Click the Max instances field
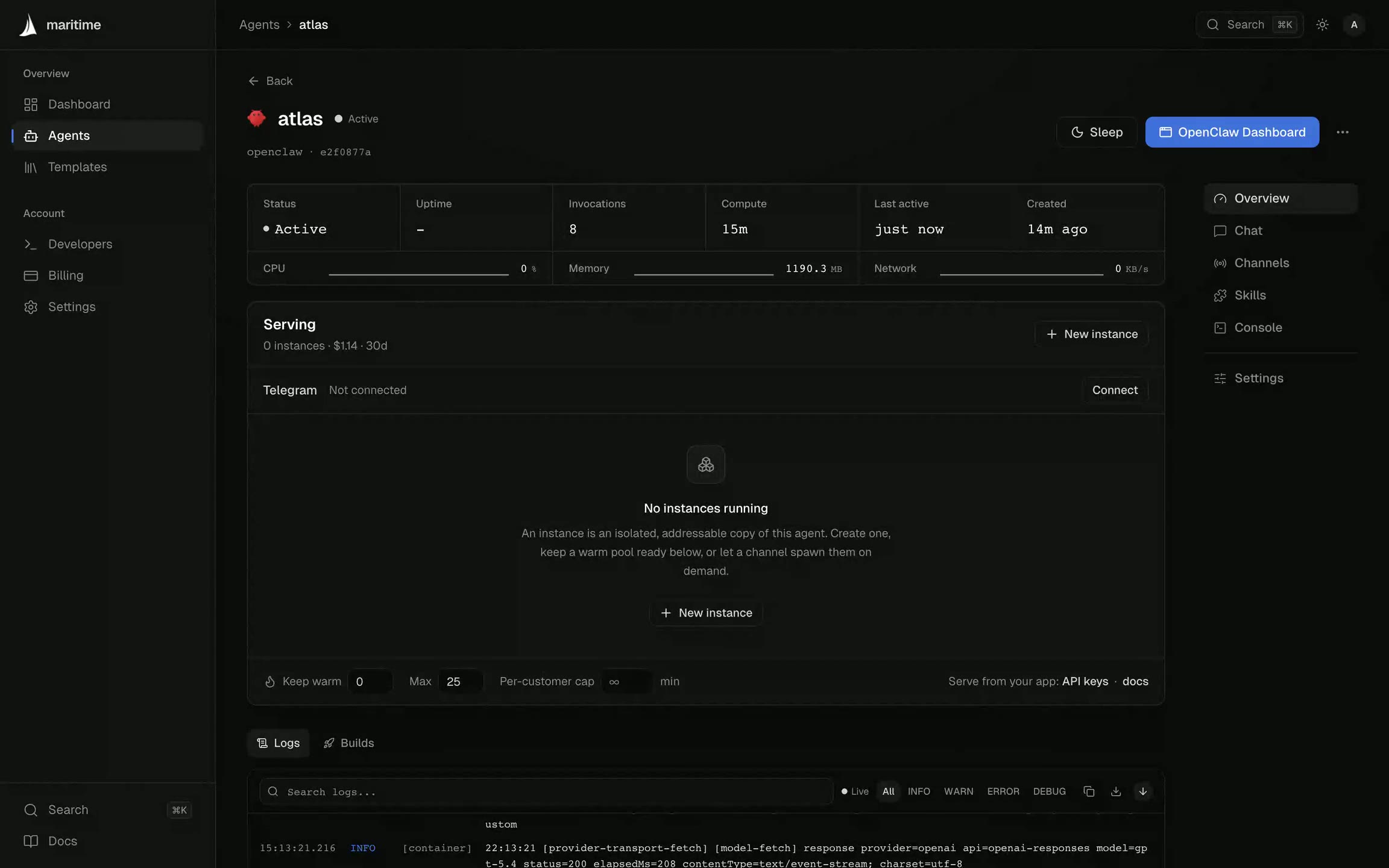The image size is (1389, 868). [x=461, y=681]
